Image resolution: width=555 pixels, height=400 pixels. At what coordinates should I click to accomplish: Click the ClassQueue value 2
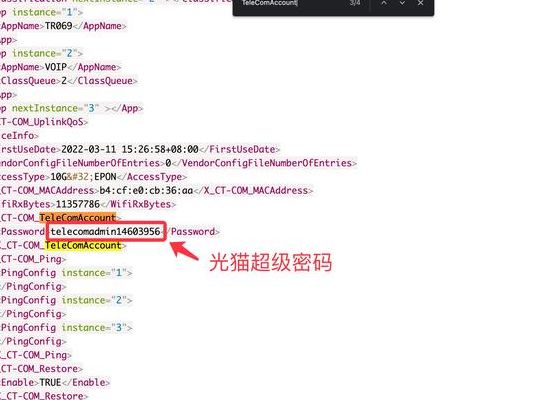click(x=64, y=81)
